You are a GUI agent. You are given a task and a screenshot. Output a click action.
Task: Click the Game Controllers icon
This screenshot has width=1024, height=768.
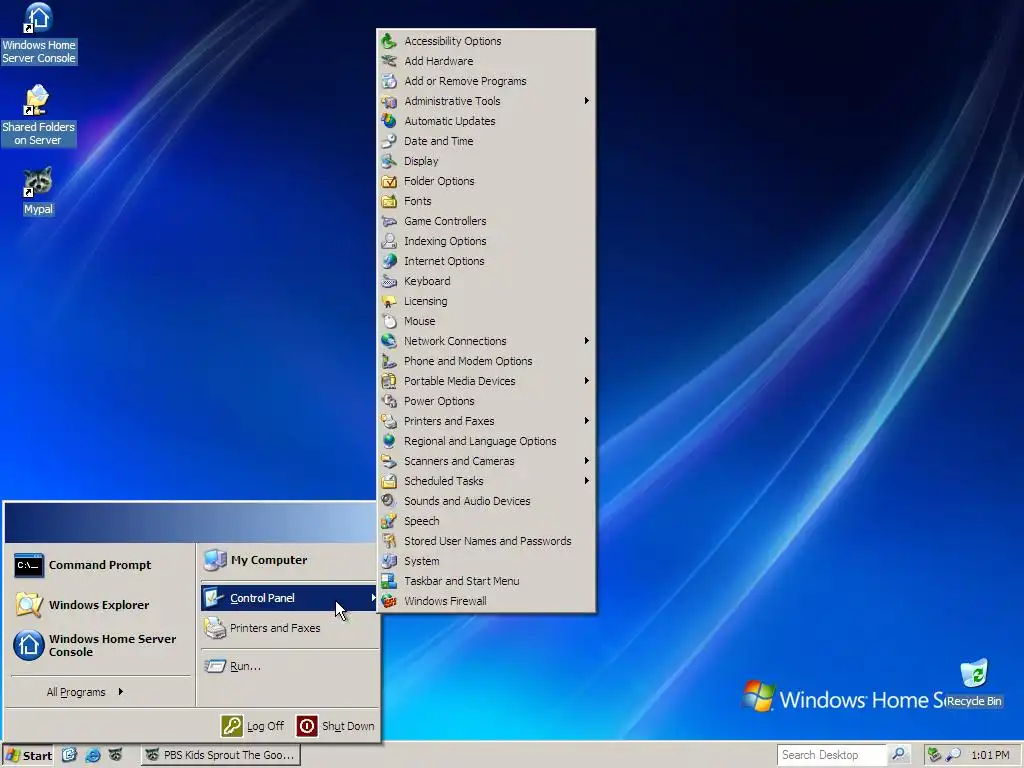(389, 221)
